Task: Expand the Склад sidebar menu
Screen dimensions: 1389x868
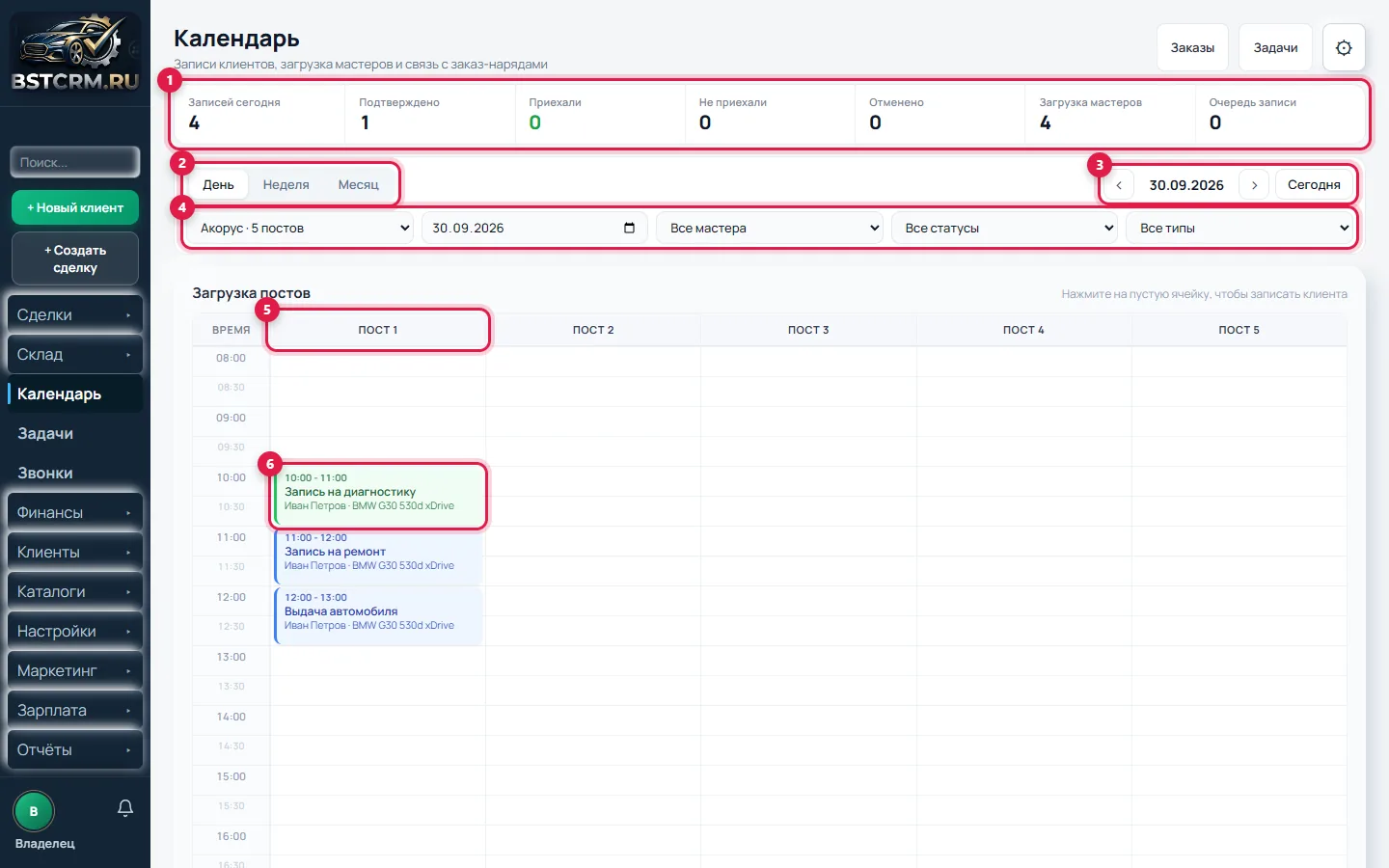Action: (75, 355)
